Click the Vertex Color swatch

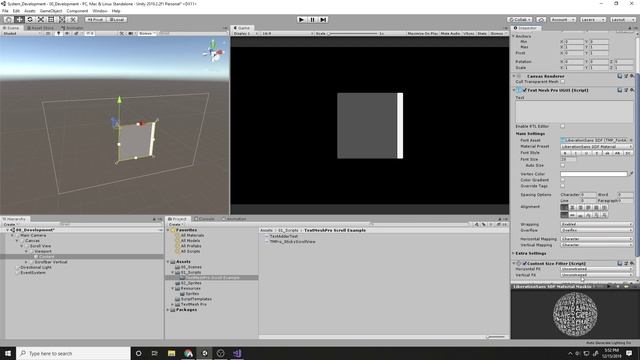point(594,174)
